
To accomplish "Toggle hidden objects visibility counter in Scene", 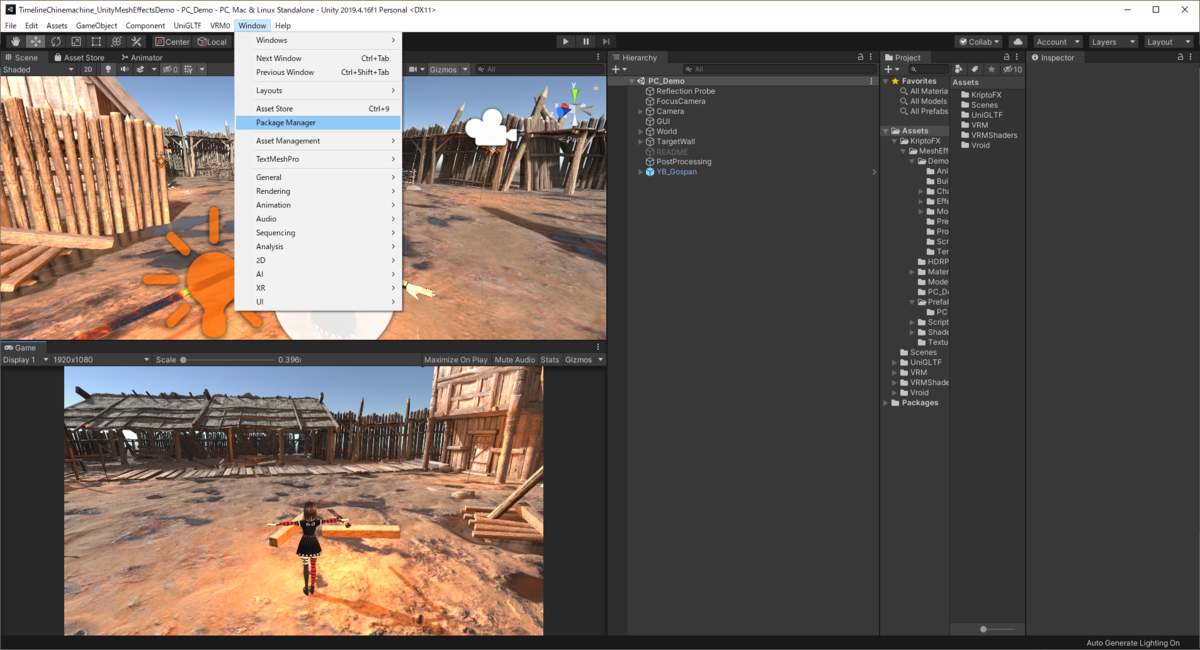I will click(170, 70).
